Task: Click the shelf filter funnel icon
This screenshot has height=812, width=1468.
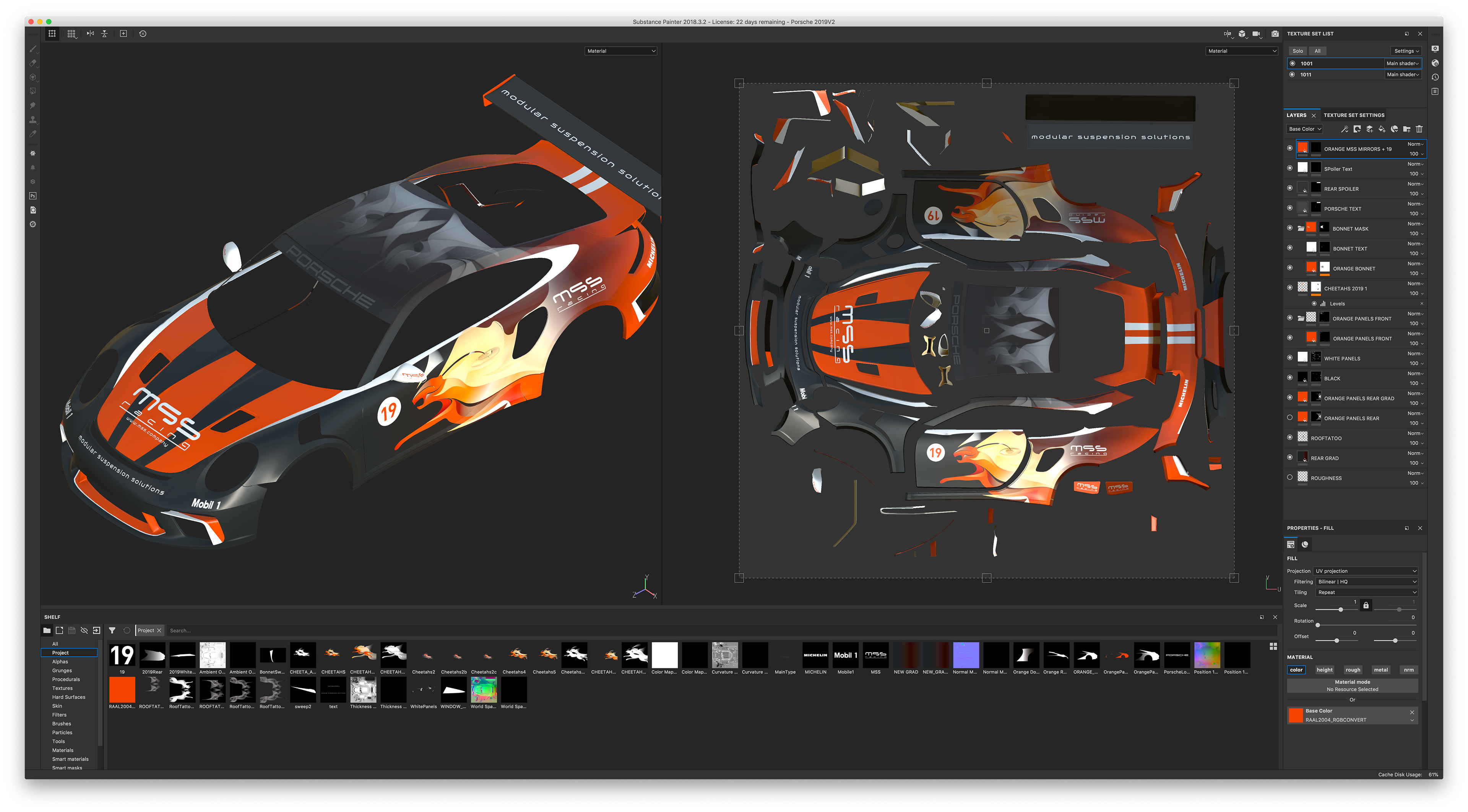Action: (x=112, y=630)
